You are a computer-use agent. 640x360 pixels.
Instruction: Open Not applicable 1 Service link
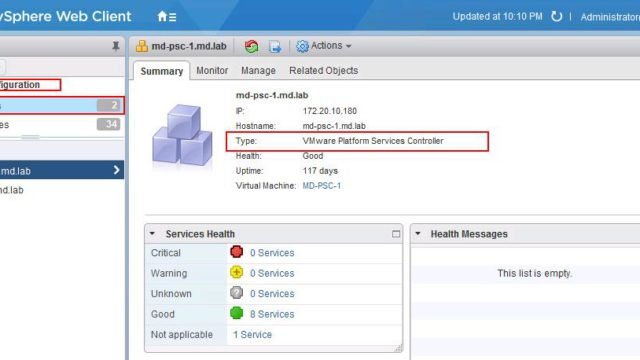tap(252, 335)
